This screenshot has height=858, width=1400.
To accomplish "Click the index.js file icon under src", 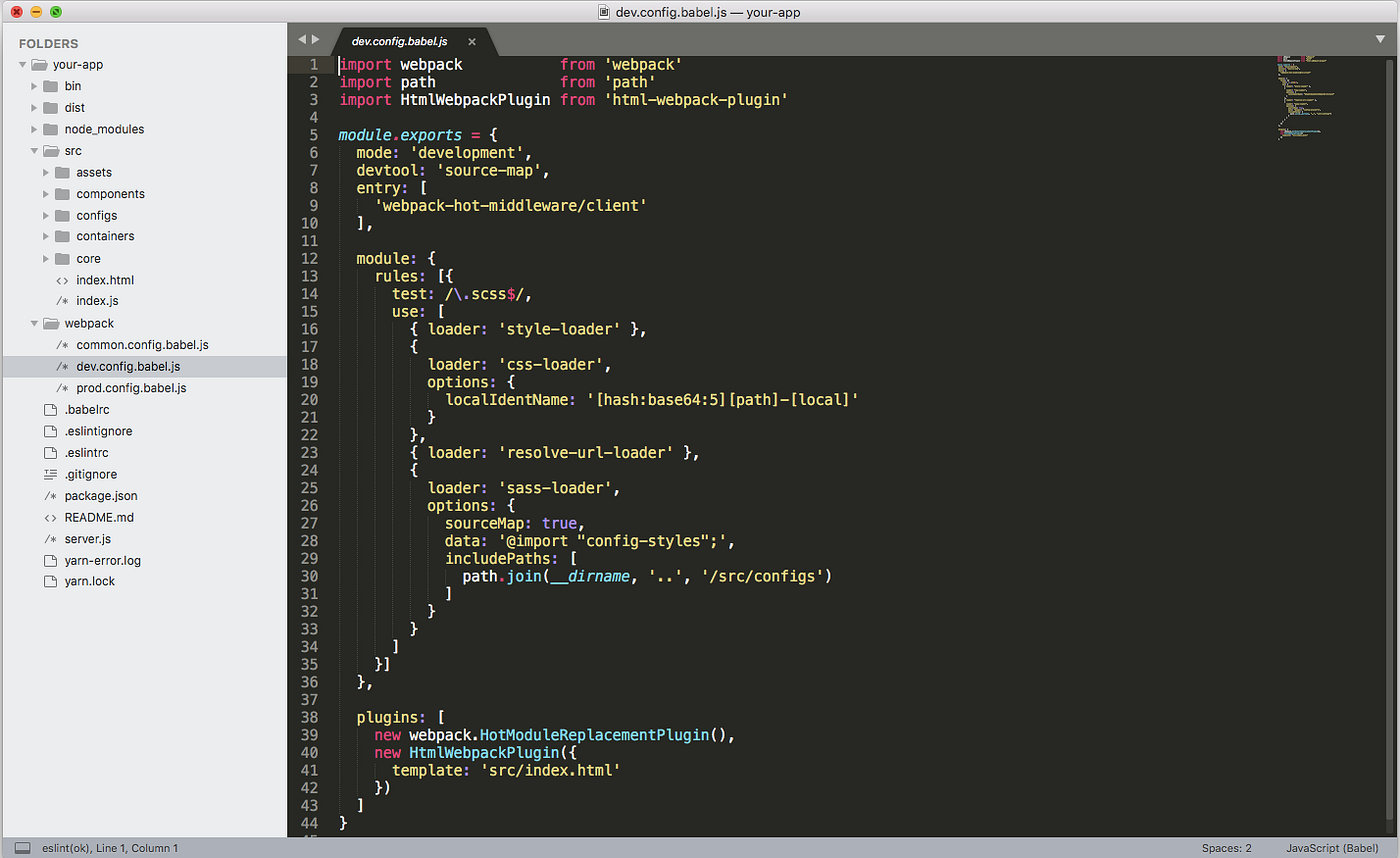I will pos(62,301).
